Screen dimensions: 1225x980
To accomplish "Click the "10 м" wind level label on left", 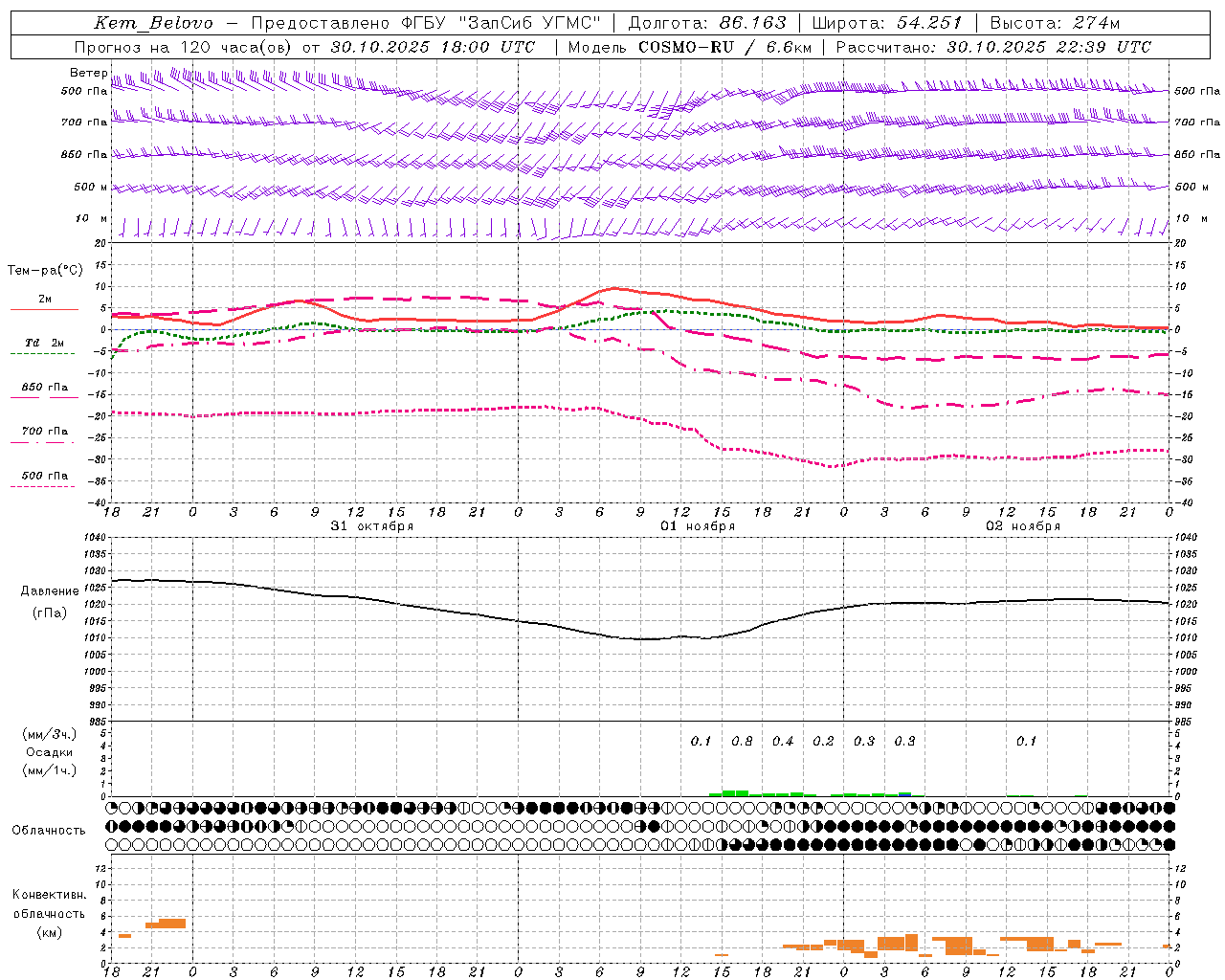I will click(90, 219).
